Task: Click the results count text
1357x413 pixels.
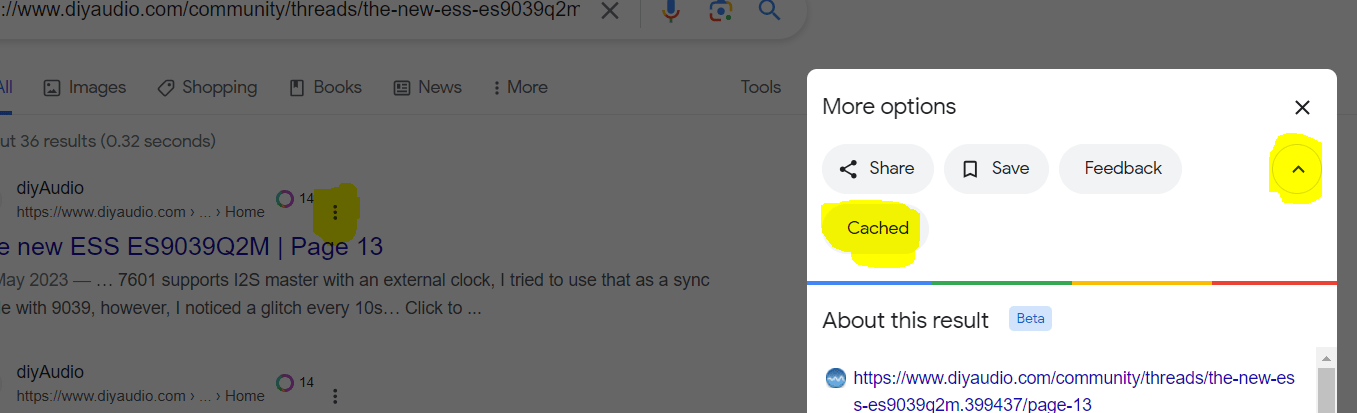Action: pos(108,141)
